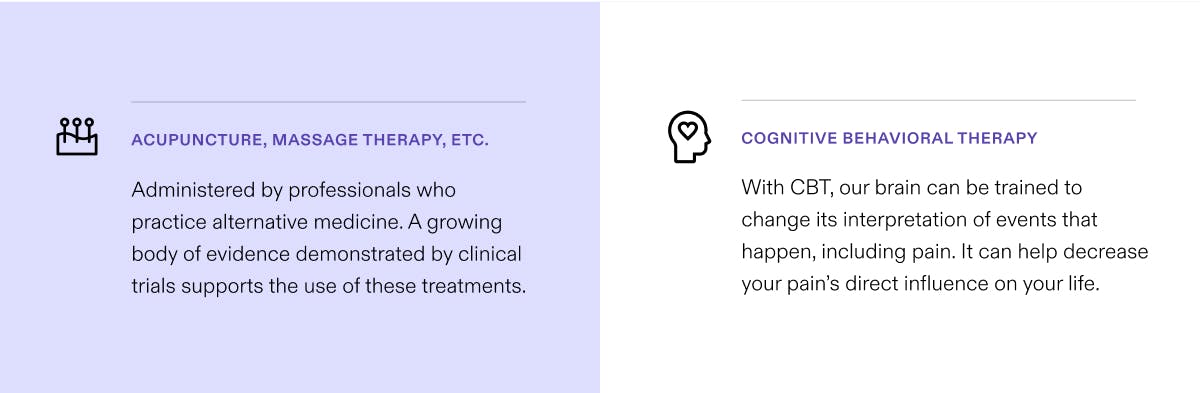Click the "ETC." text in the left heading

[x=469, y=140]
